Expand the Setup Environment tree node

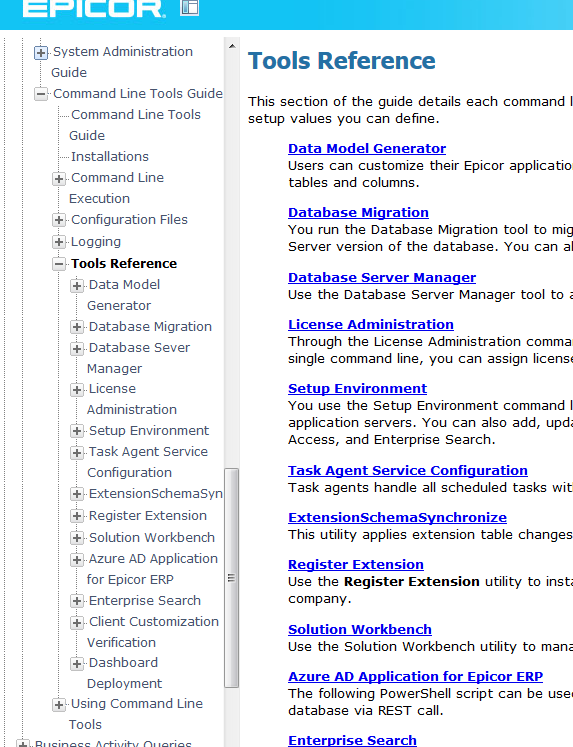77,431
